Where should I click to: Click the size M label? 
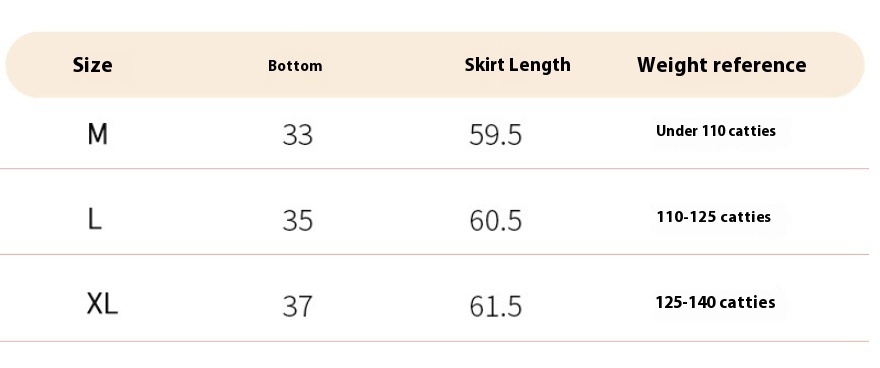98,135
